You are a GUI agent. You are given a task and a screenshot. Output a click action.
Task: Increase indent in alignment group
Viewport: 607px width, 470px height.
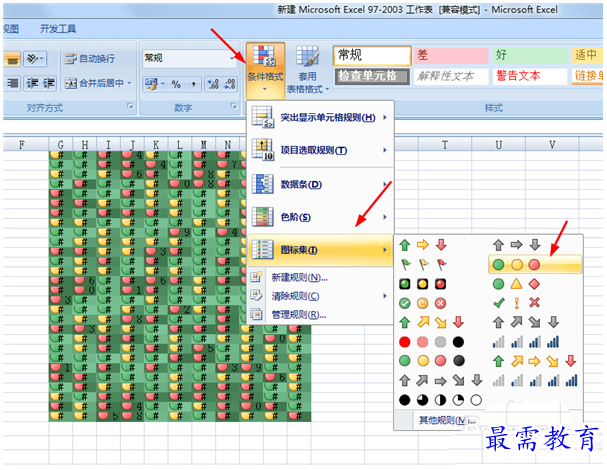48,83
